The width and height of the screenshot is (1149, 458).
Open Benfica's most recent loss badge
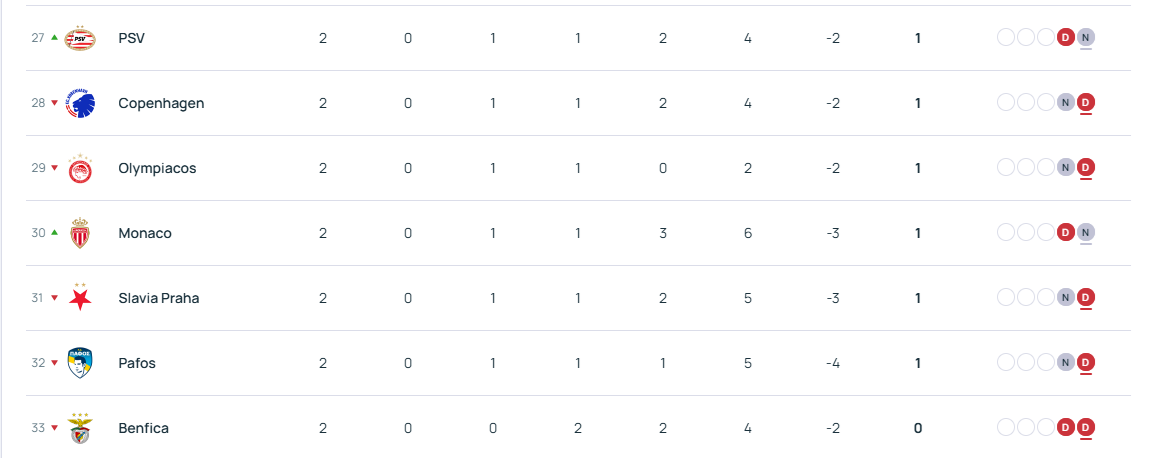1086,428
